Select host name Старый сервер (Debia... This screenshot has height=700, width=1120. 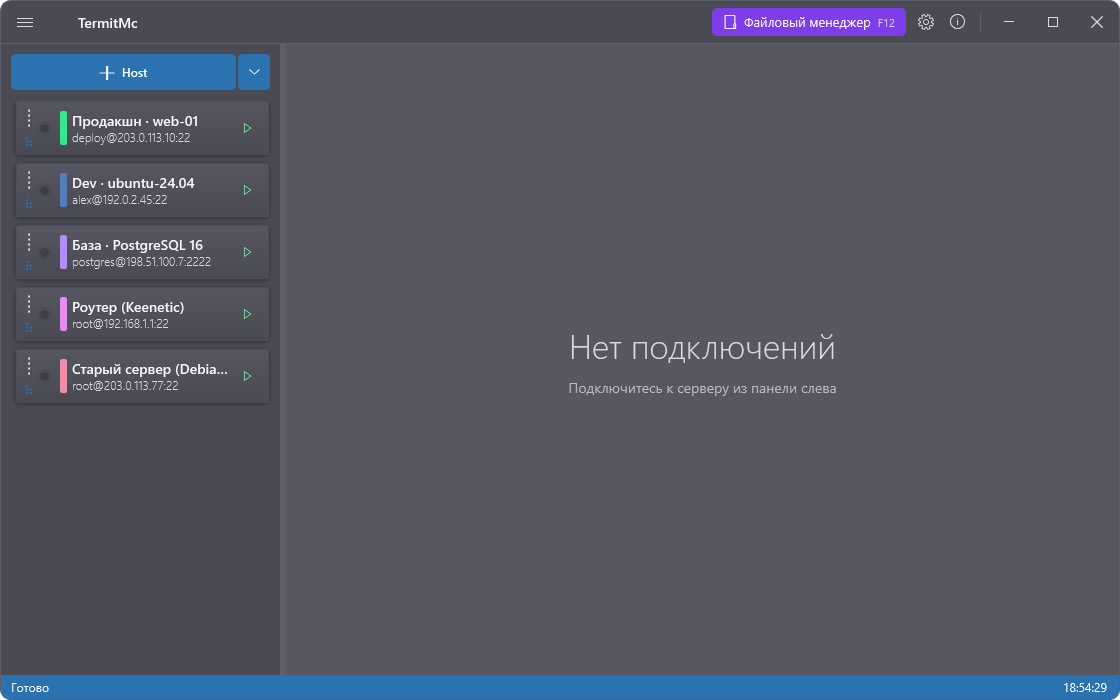150,369
